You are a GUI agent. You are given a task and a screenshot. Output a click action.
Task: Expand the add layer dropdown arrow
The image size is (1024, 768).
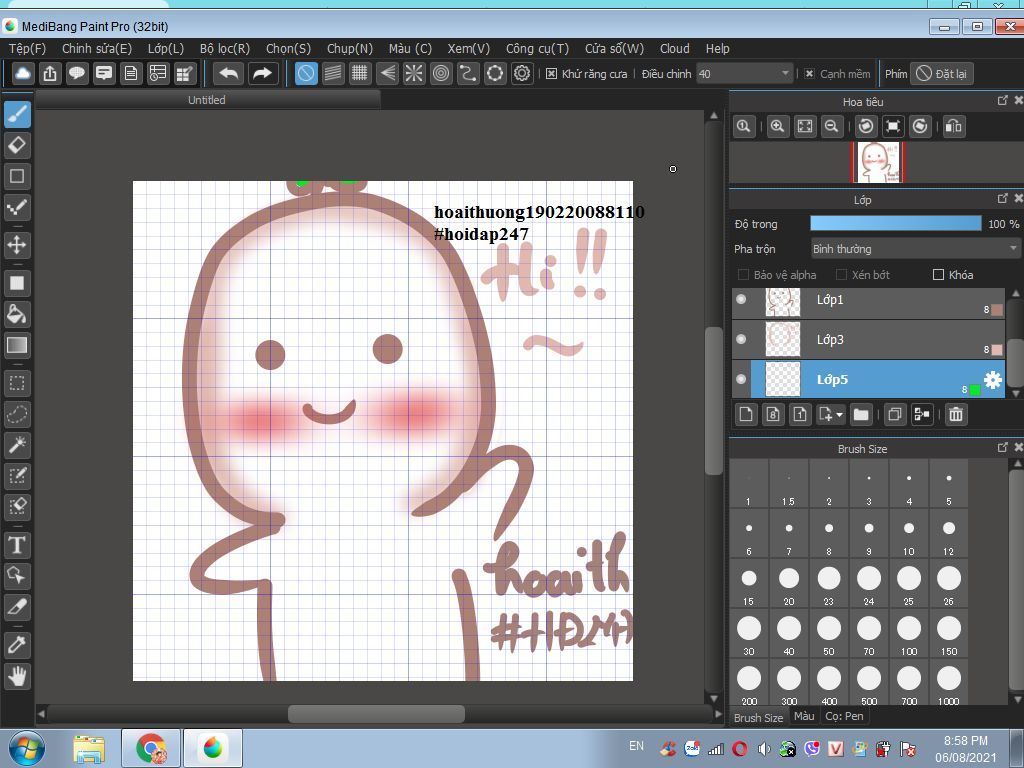click(x=839, y=414)
